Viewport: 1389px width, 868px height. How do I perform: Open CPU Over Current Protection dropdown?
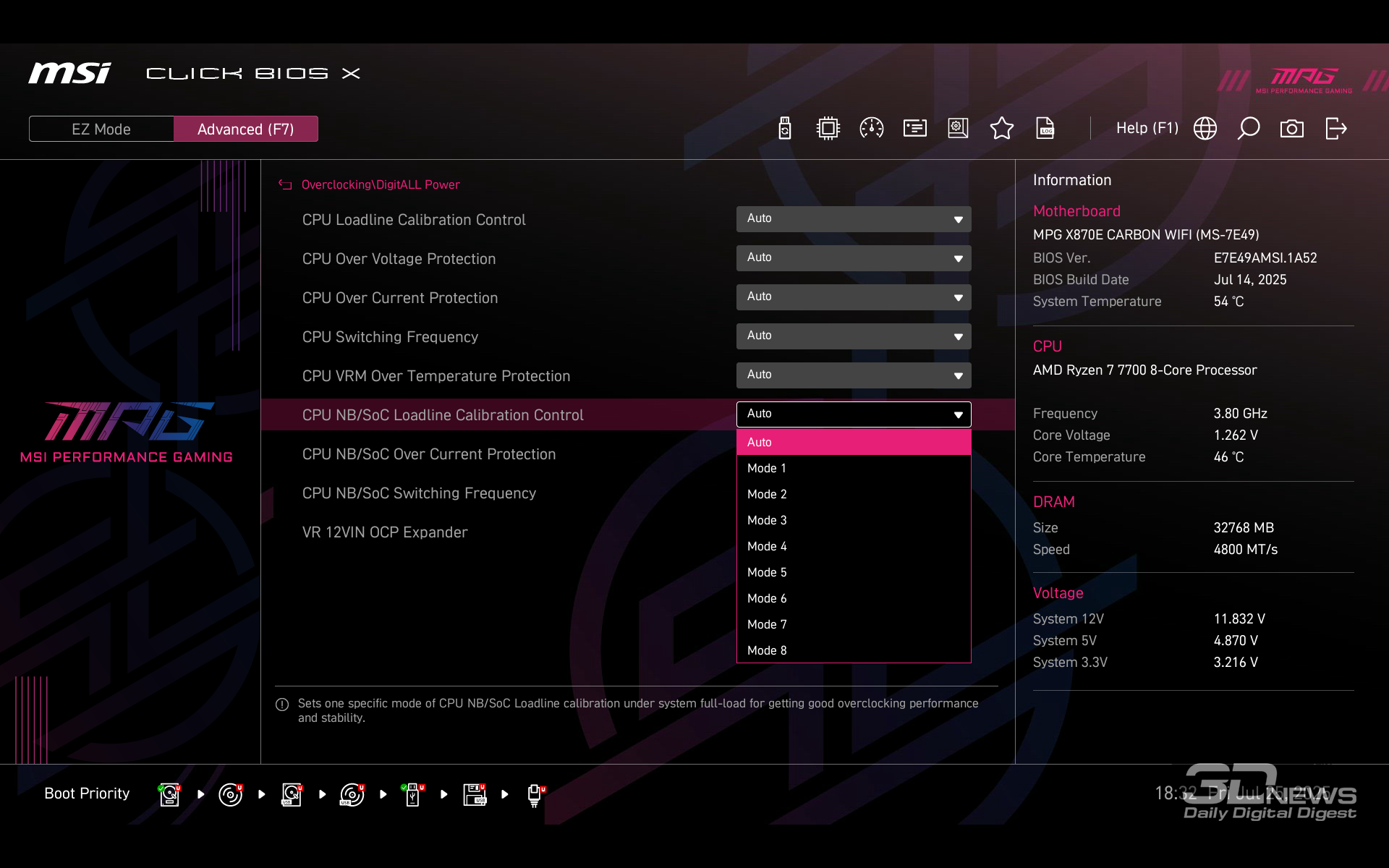854,297
